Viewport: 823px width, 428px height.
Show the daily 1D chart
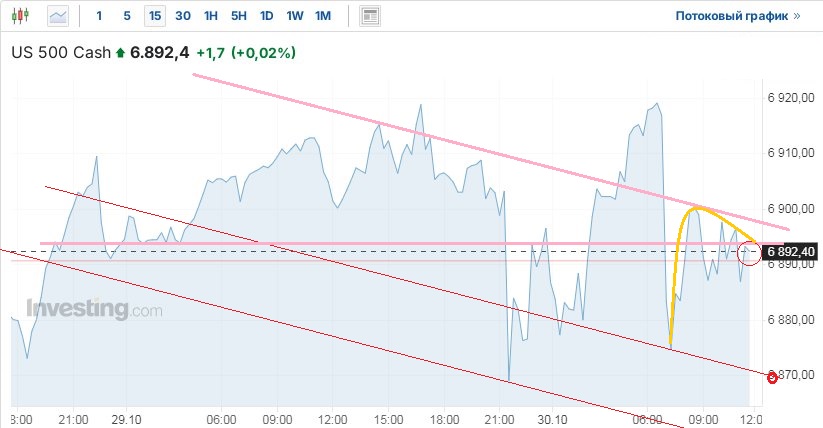[x=266, y=16]
